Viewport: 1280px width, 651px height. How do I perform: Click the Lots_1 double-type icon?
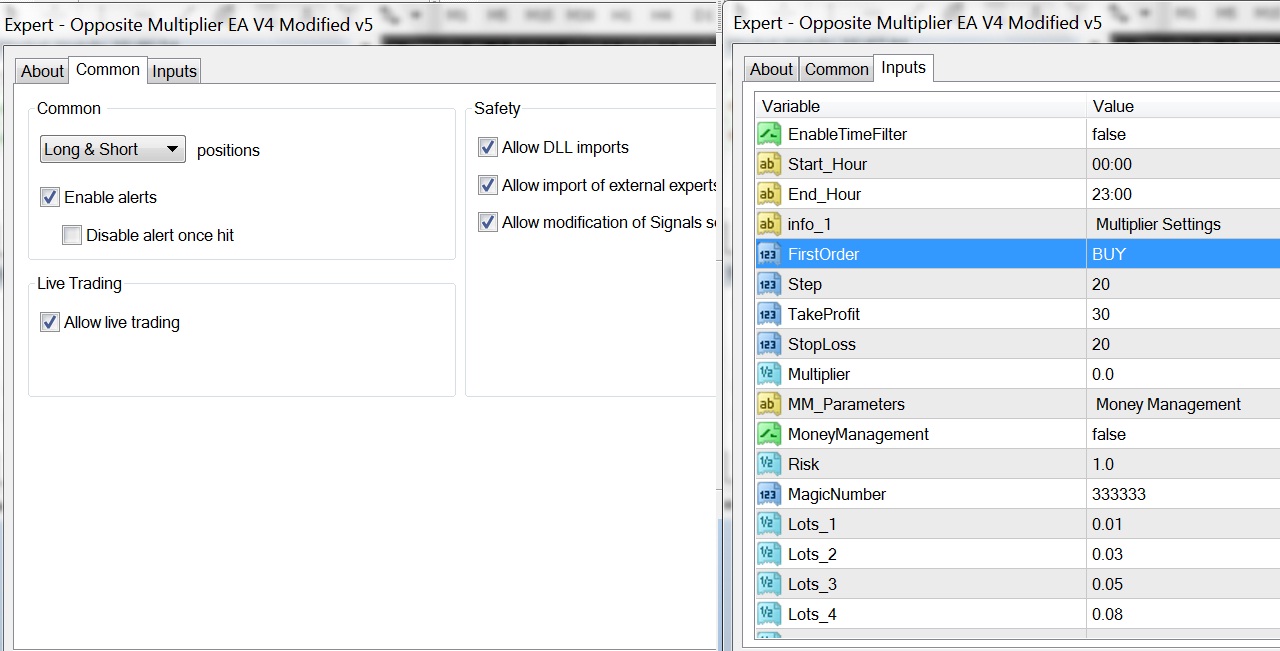(x=768, y=524)
